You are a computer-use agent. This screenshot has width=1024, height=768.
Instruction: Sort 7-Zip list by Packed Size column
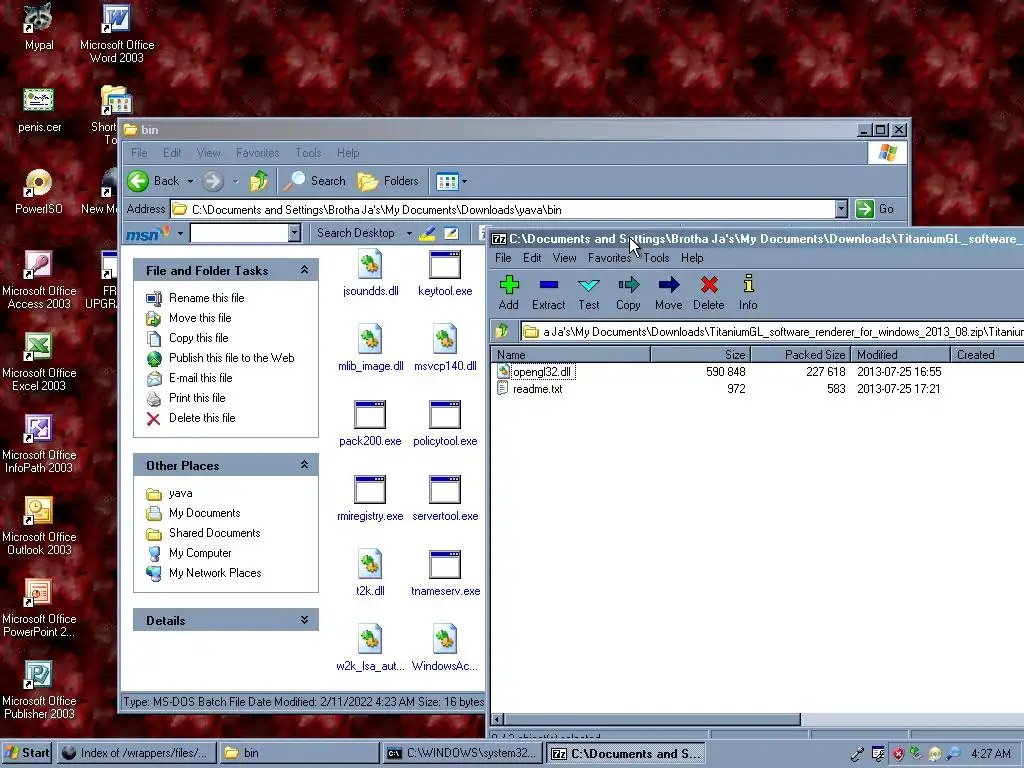(x=800, y=355)
